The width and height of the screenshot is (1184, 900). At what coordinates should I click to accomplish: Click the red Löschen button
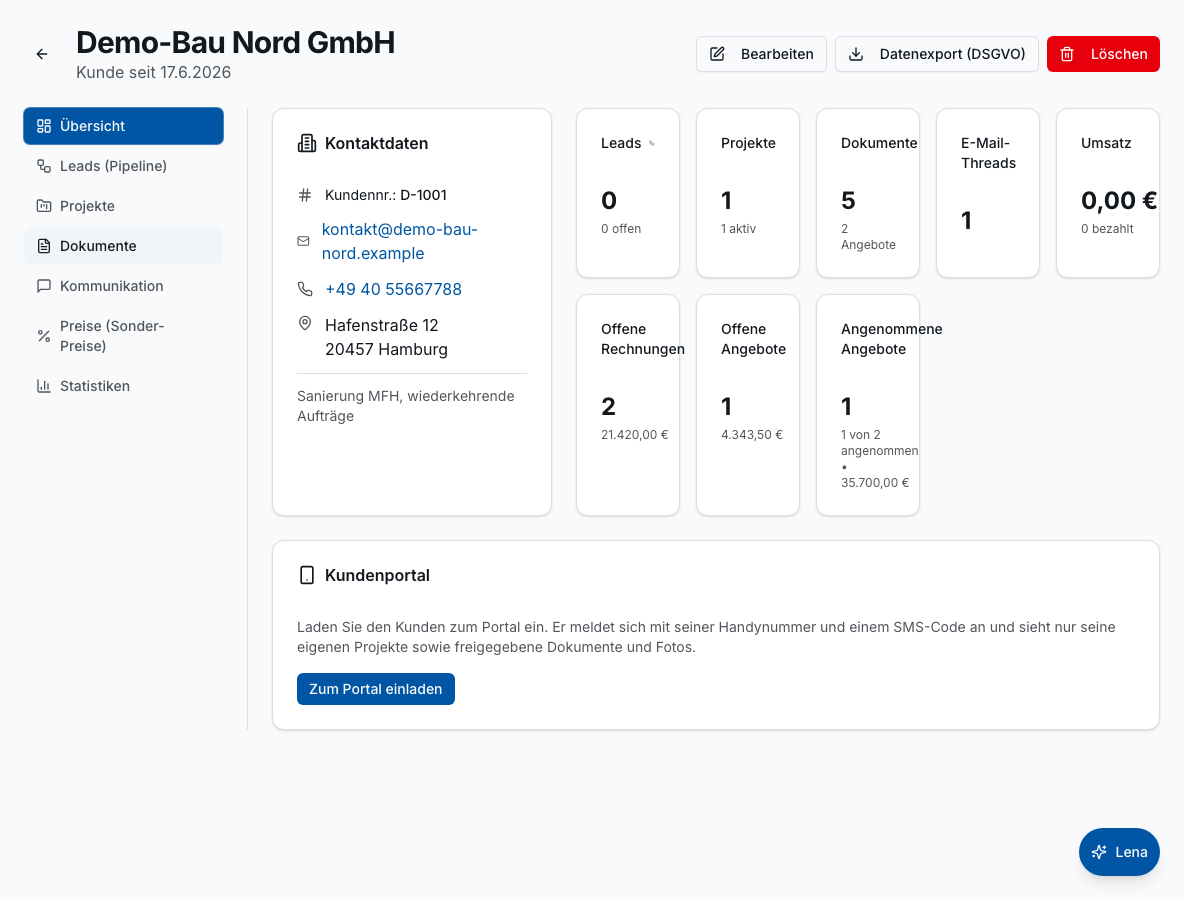coord(1103,54)
